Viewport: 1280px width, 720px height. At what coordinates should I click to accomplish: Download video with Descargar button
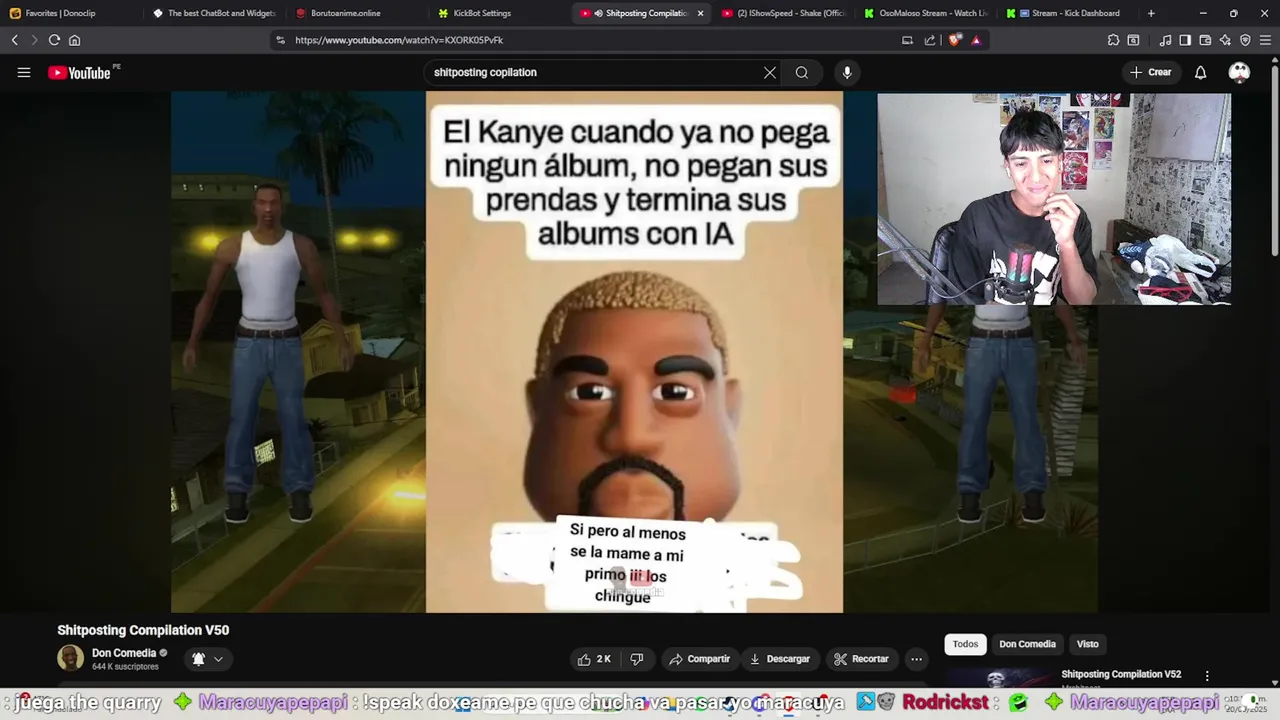(780, 659)
